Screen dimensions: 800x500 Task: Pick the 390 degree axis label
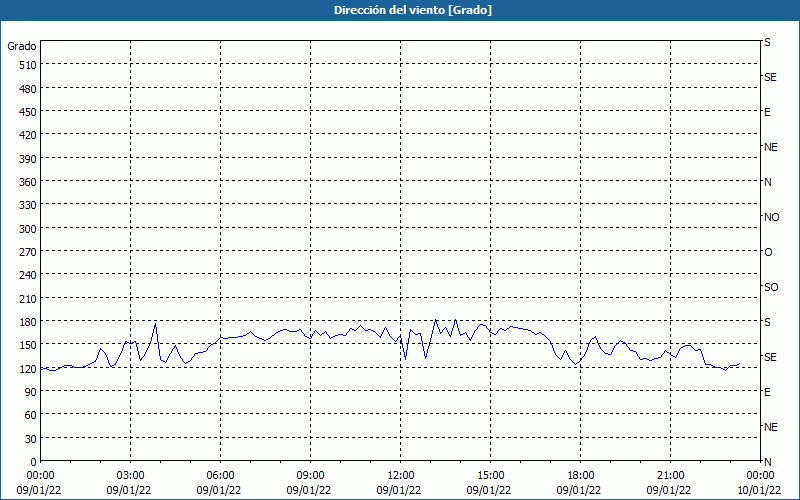click(x=28, y=159)
